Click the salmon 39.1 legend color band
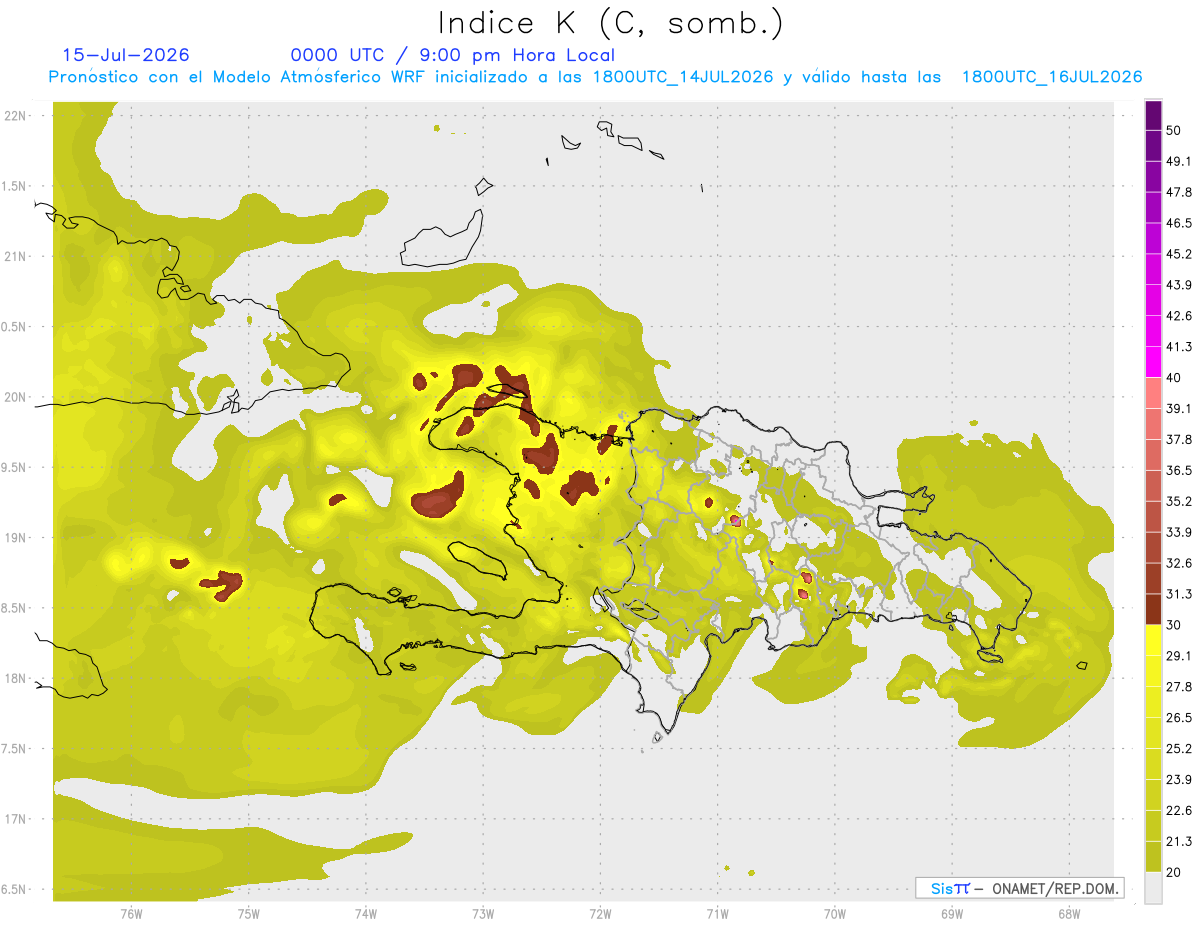The height and width of the screenshot is (927, 1200). click(1153, 393)
